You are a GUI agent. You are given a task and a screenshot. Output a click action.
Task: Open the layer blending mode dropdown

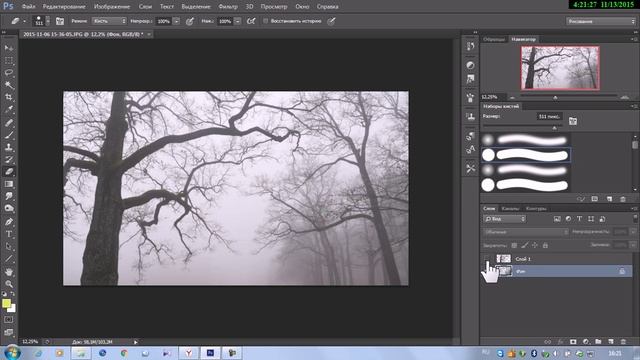click(526, 232)
